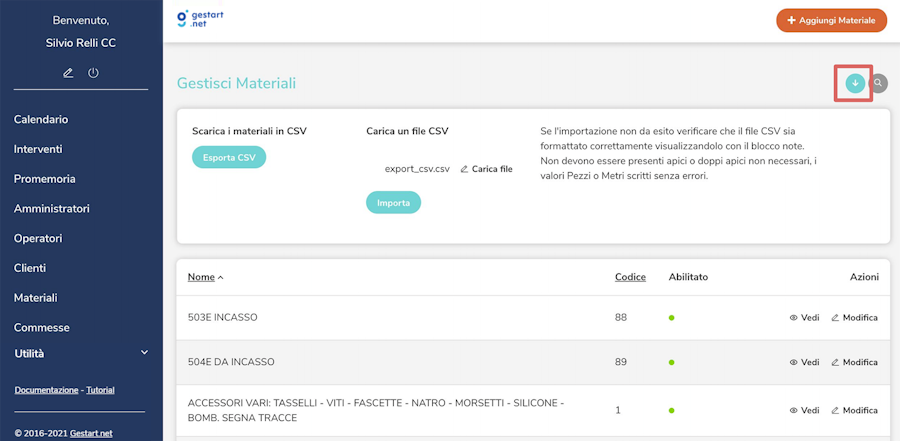This screenshot has height=441, width=900.
Task: Click the Esporta CSV button
Action: click(x=229, y=157)
